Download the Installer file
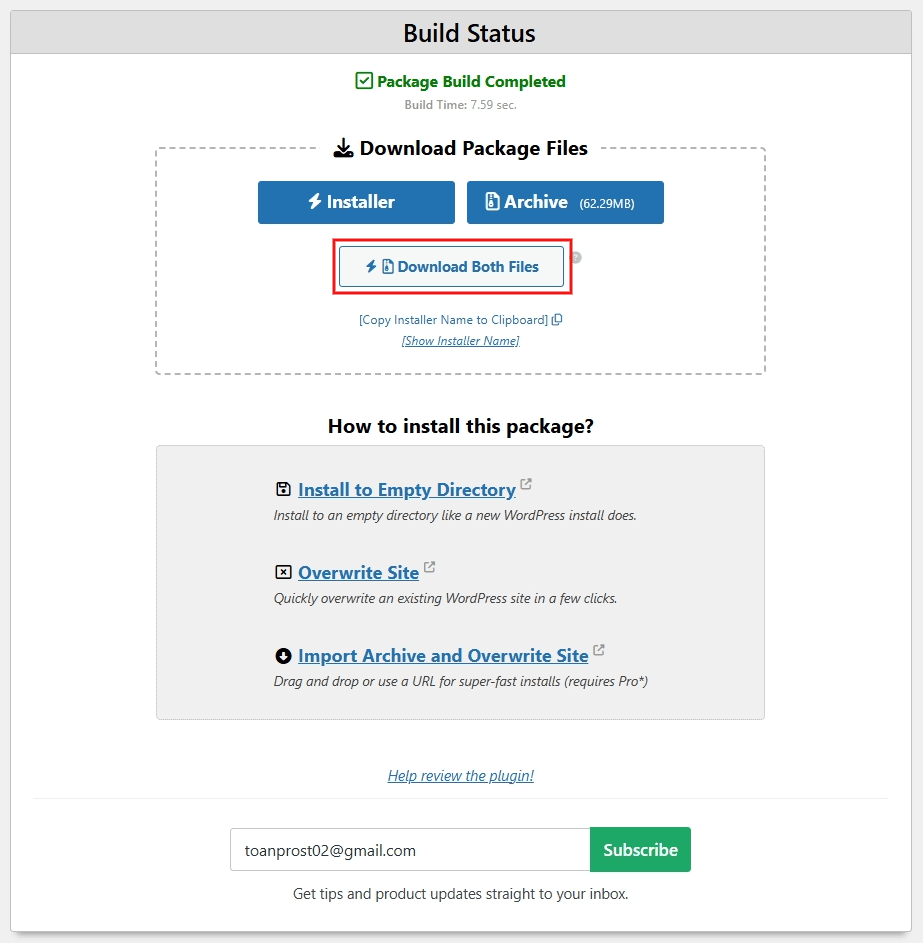The width and height of the screenshot is (923, 943). pyautogui.click(x=356, y=202)
